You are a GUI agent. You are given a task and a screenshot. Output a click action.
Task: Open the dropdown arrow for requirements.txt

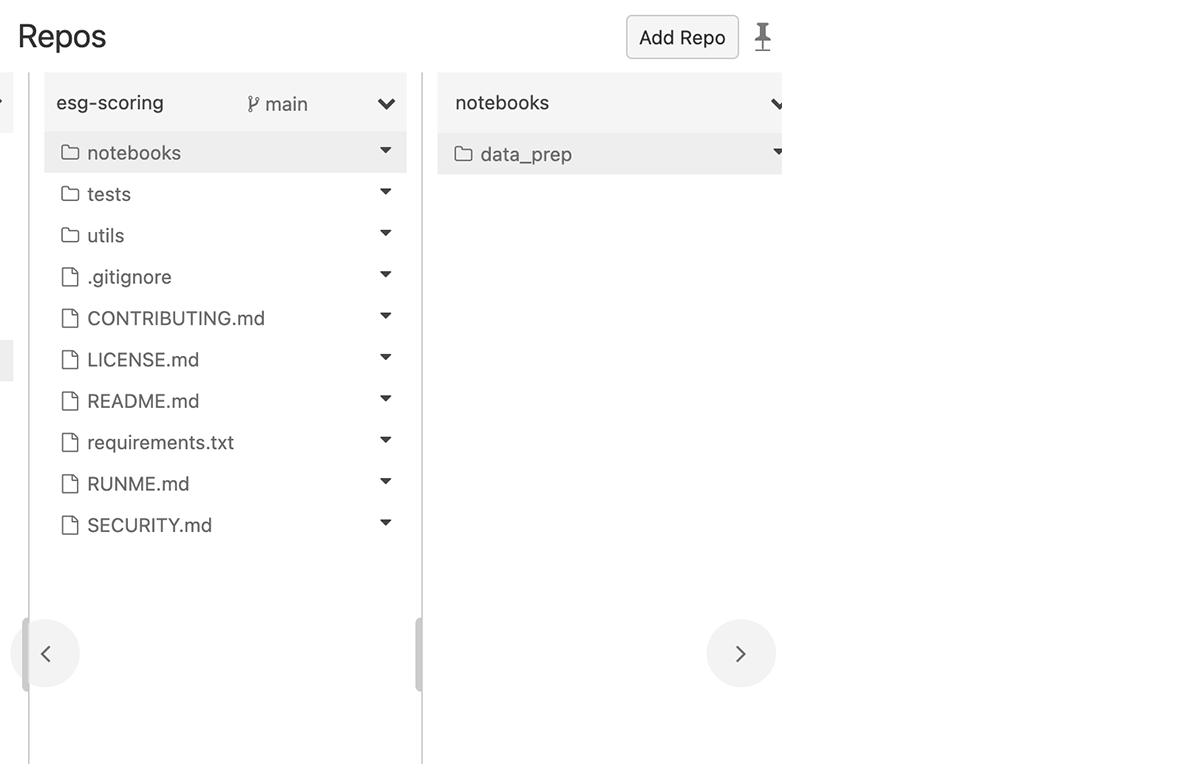[x=386, y=440]
